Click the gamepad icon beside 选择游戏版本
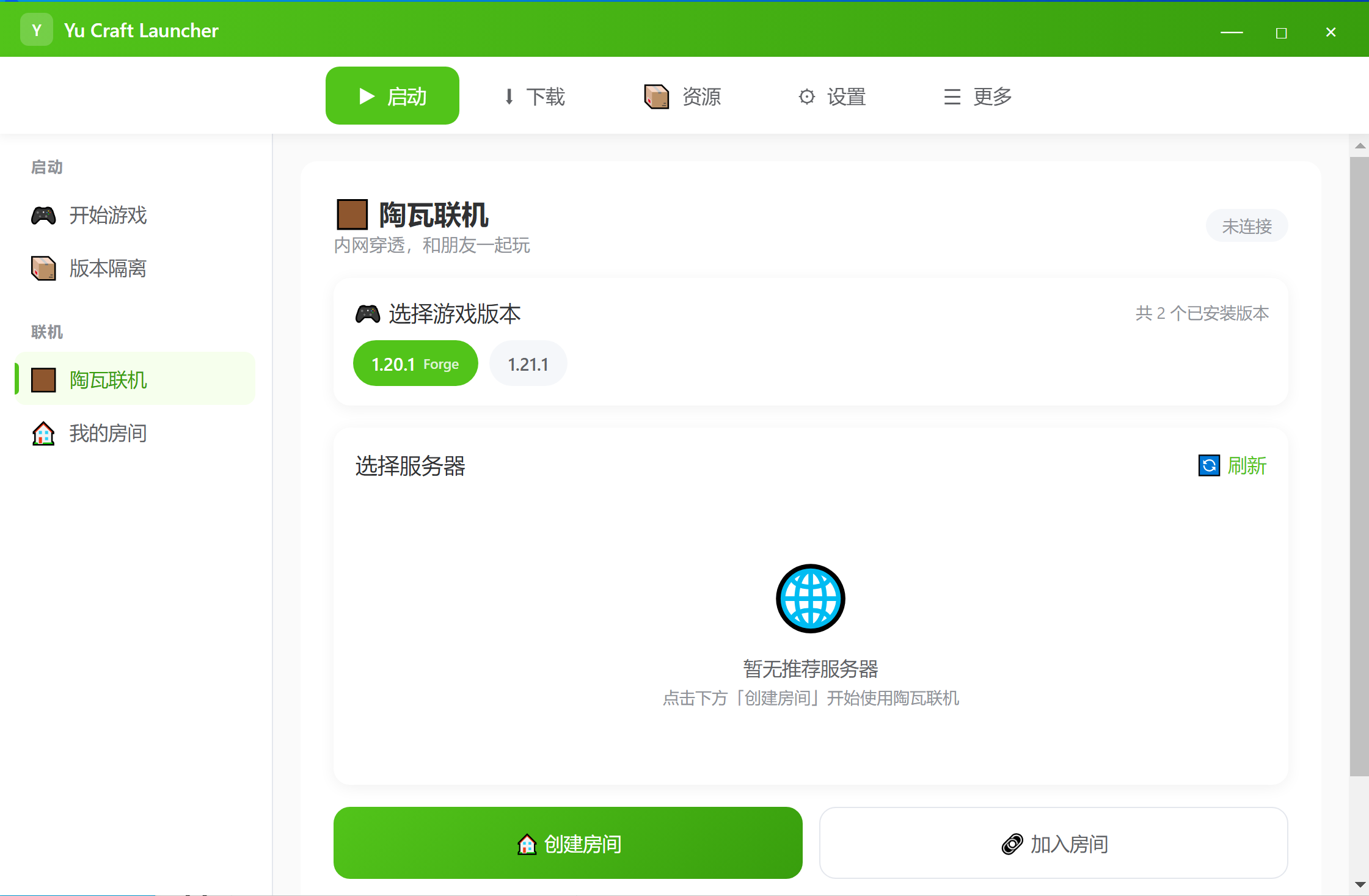 (368, 314)
